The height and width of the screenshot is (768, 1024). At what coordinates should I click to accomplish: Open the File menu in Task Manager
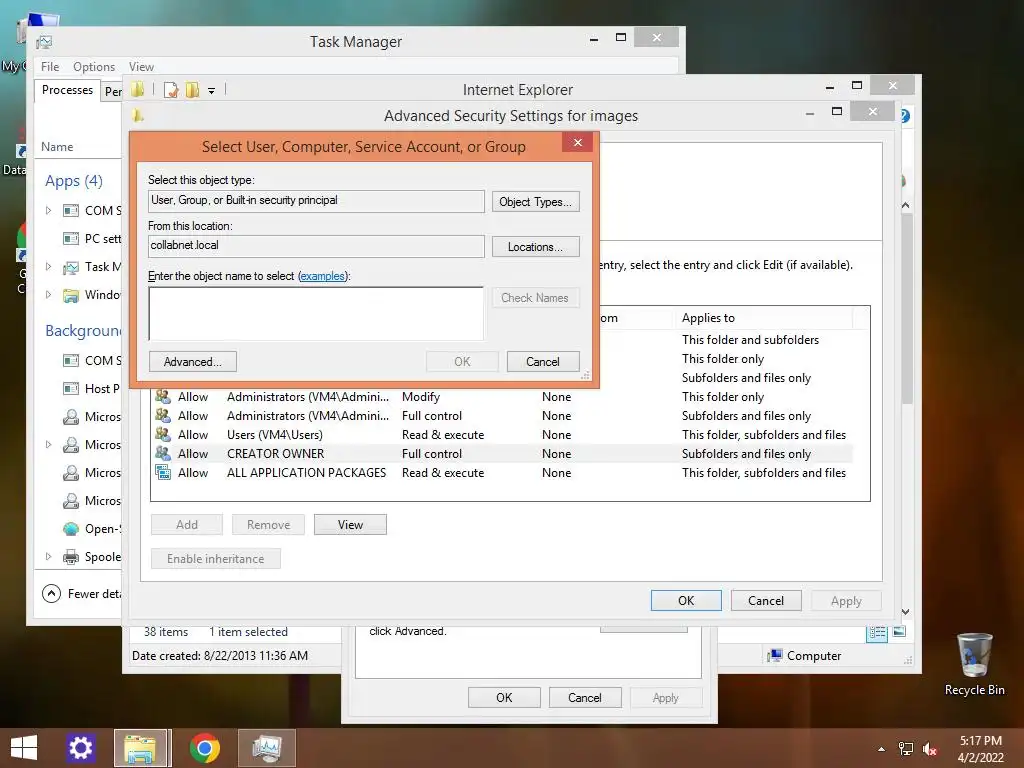[x=50, y=67]
